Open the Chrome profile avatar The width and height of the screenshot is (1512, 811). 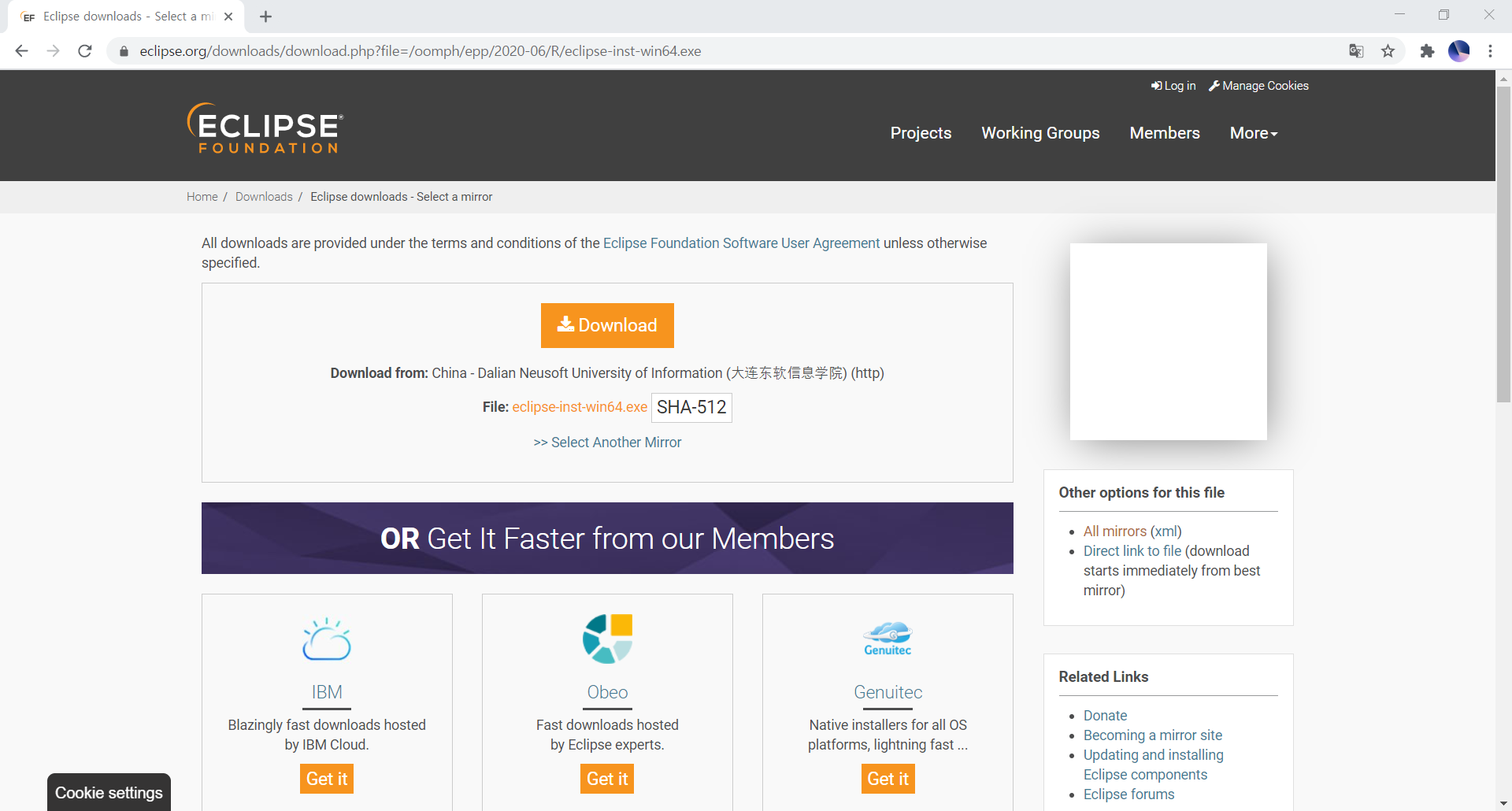coord(1459,51)
